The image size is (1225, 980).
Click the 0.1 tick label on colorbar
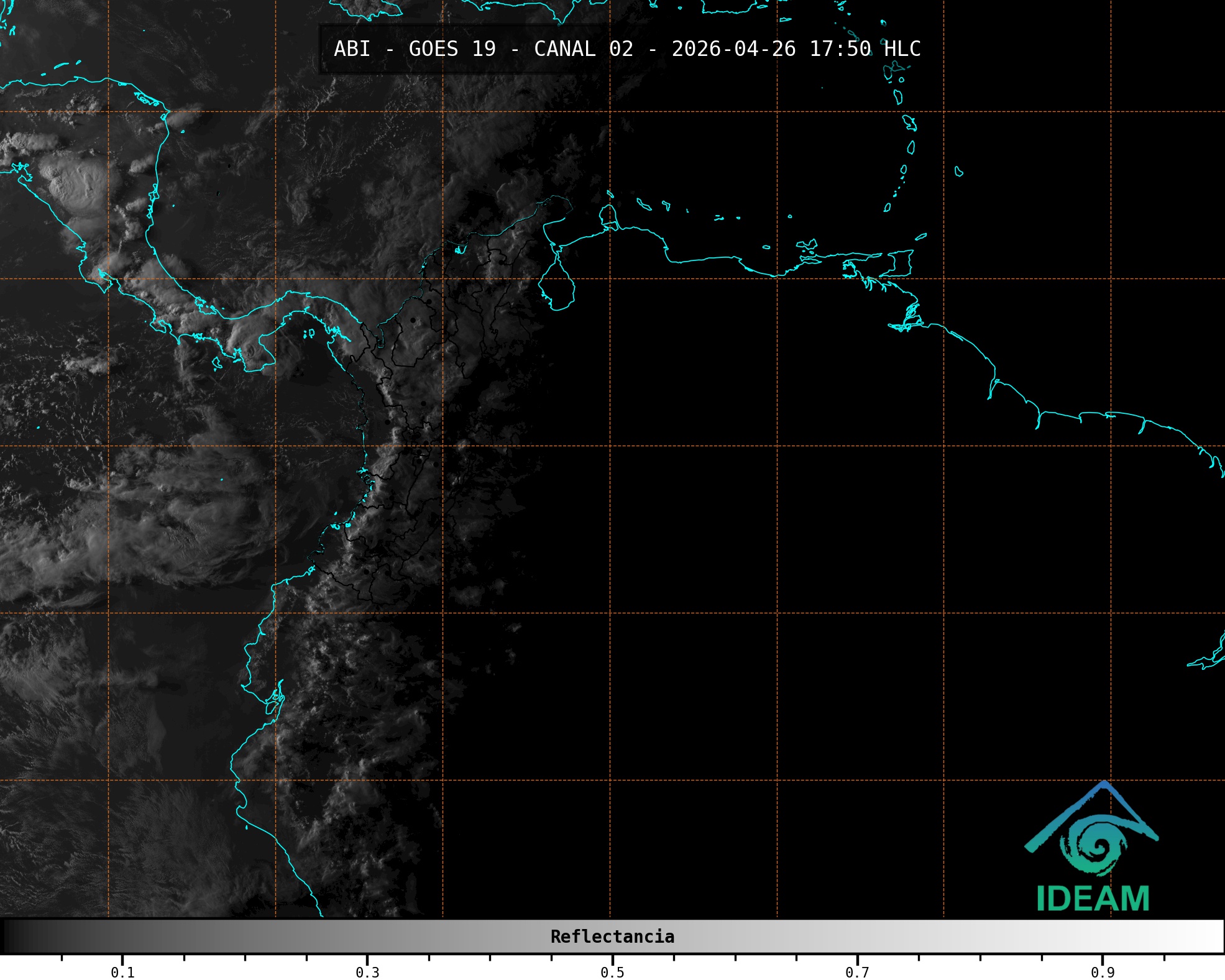[x=122, y=972]
